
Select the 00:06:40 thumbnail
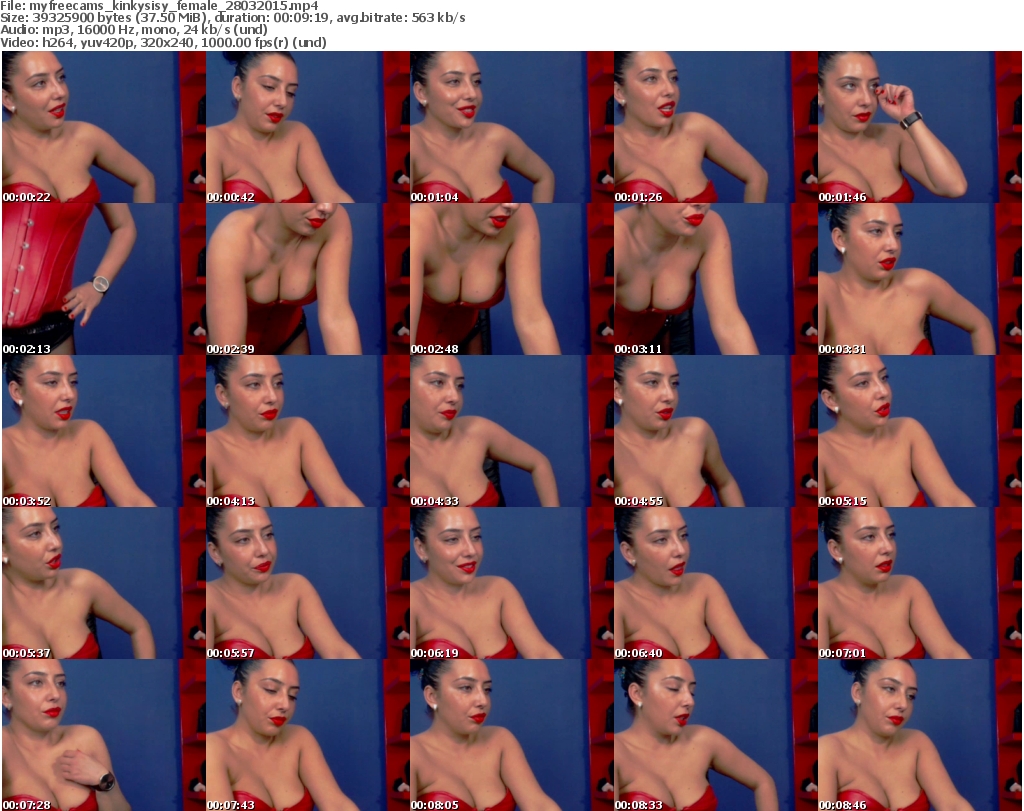point(715,583)
